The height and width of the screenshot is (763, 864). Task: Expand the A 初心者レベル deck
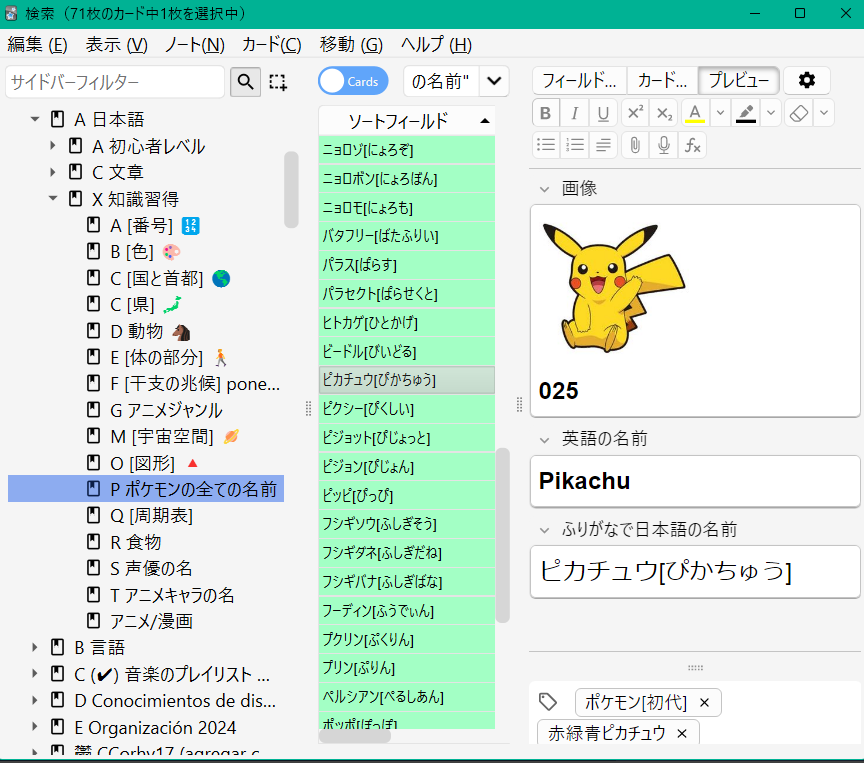53,145
